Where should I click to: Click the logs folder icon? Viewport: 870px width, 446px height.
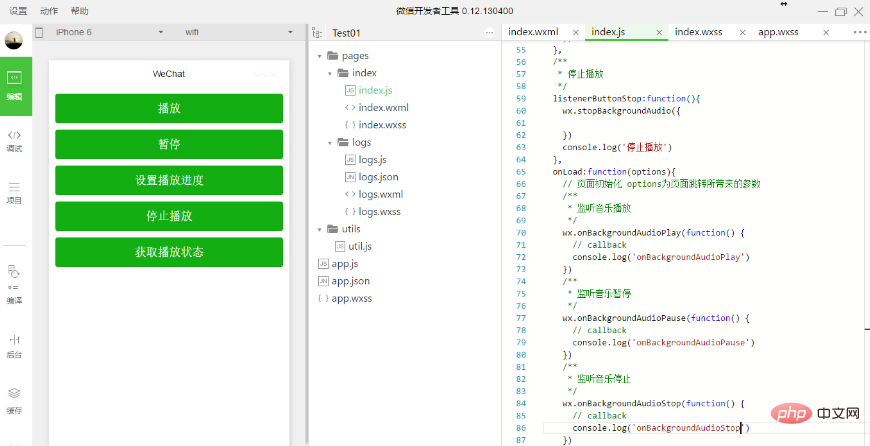343,142
